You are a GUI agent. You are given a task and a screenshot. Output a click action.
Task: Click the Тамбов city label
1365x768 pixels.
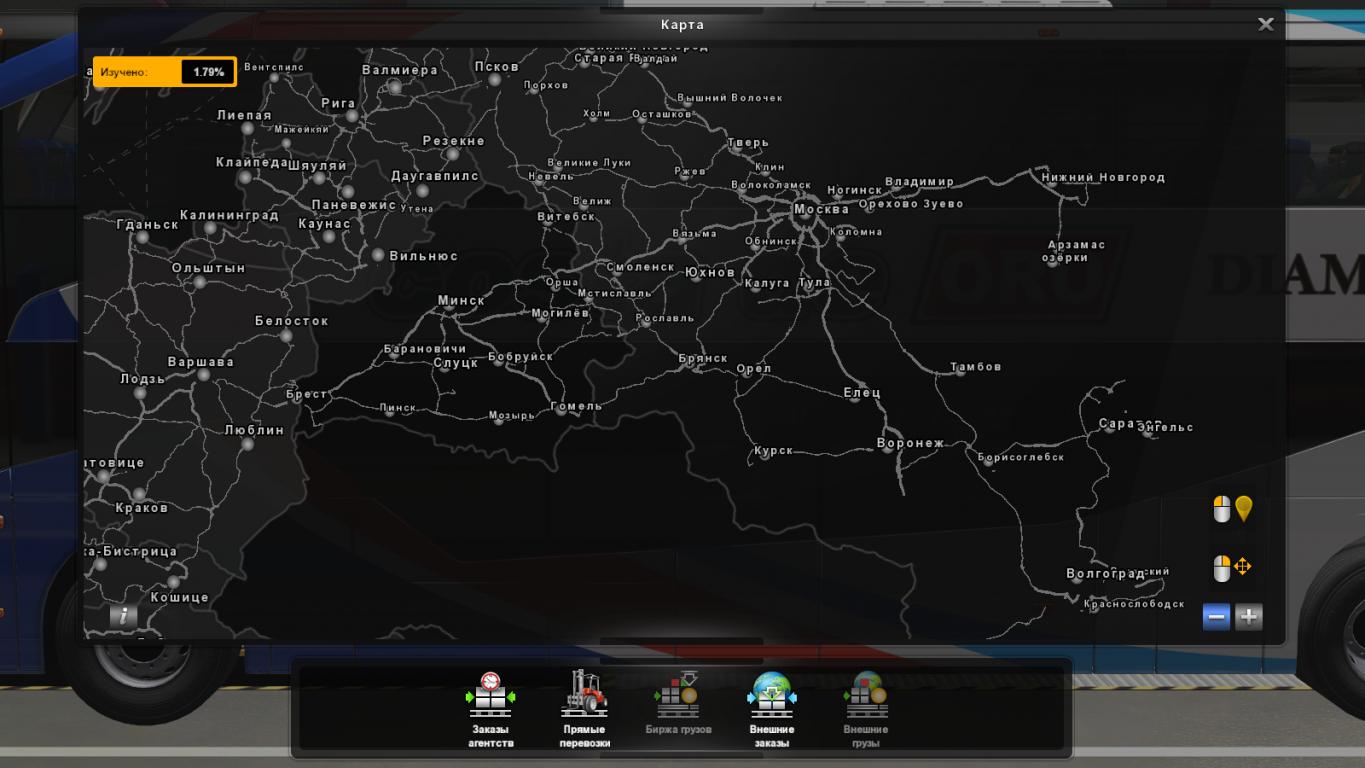[x=975, y=367]
